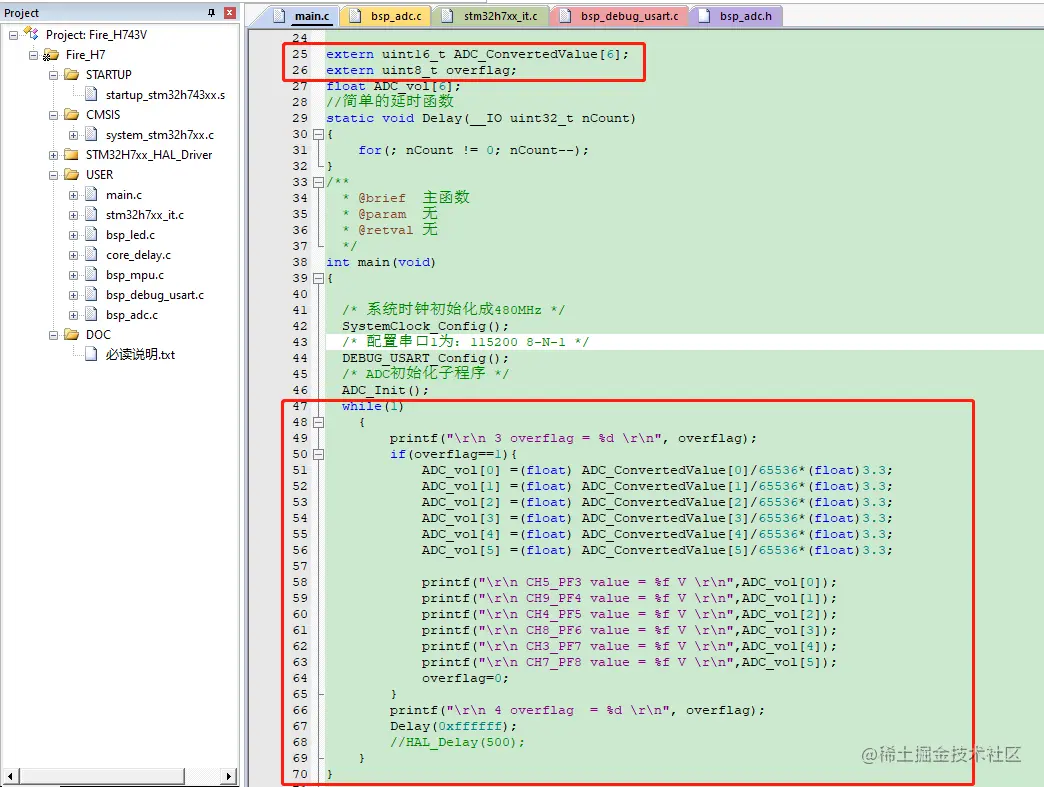The image size is (1044, 787).
Task: Click the STARTUP folder icon
Action: point(71,75)
